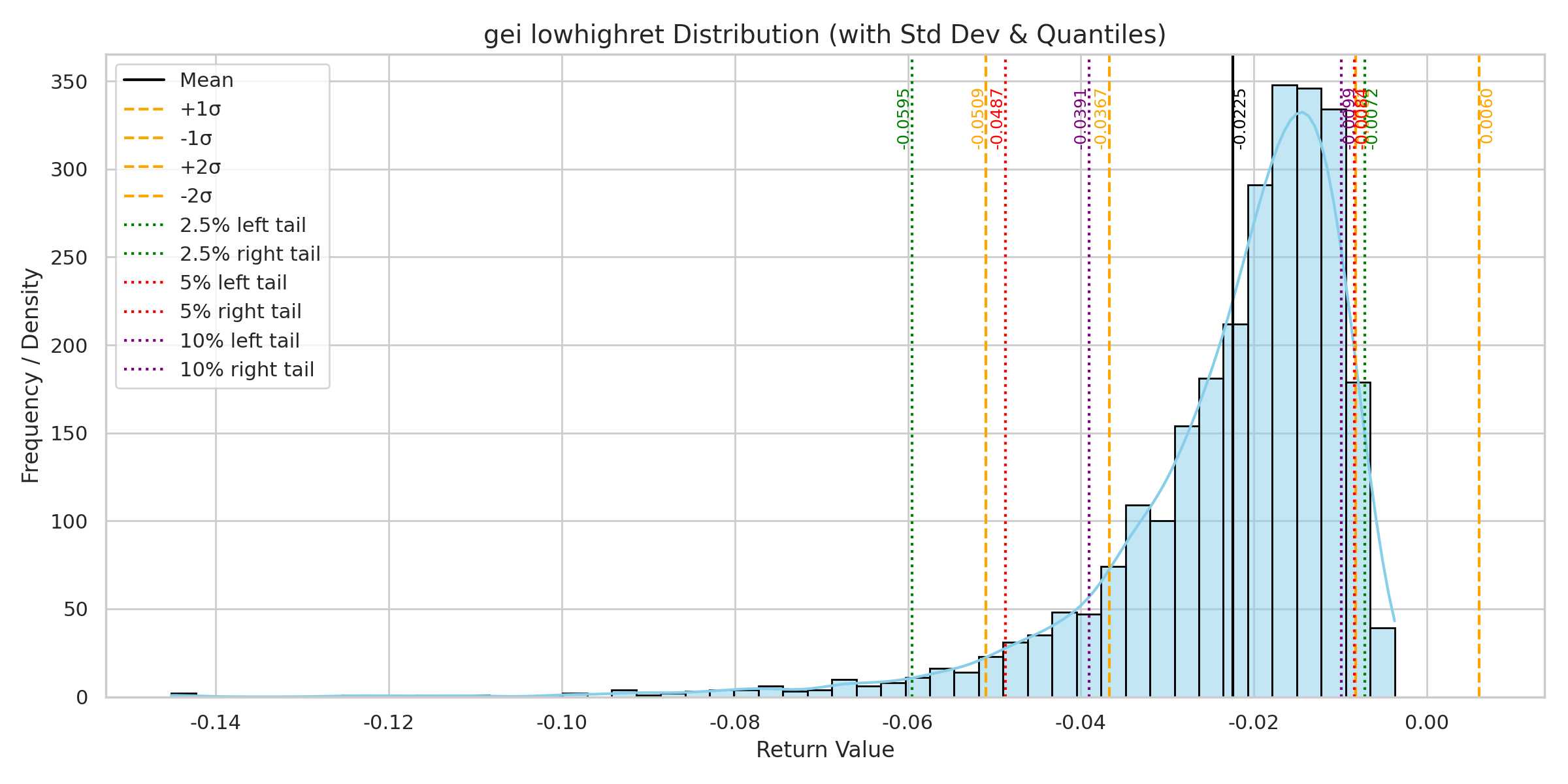Click the -0.10 x-axis tick label
This screenshot has width=1568, height=784.
pos(562,723)
